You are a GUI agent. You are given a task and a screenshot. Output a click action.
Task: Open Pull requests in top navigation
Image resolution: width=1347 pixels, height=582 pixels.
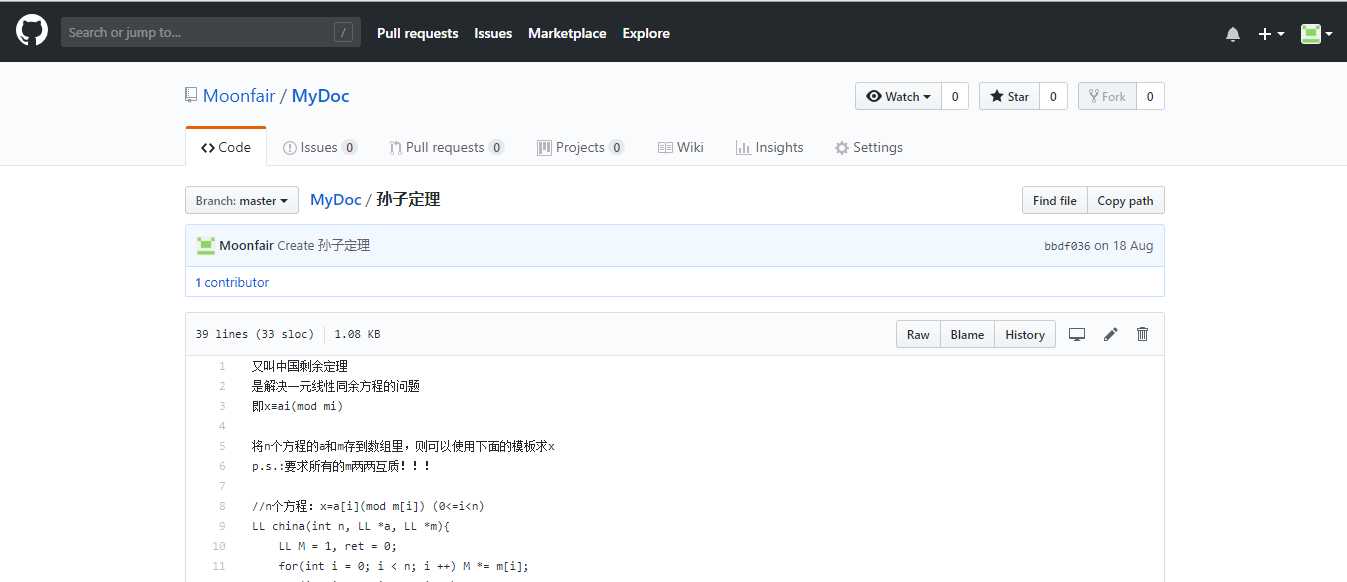417,33
